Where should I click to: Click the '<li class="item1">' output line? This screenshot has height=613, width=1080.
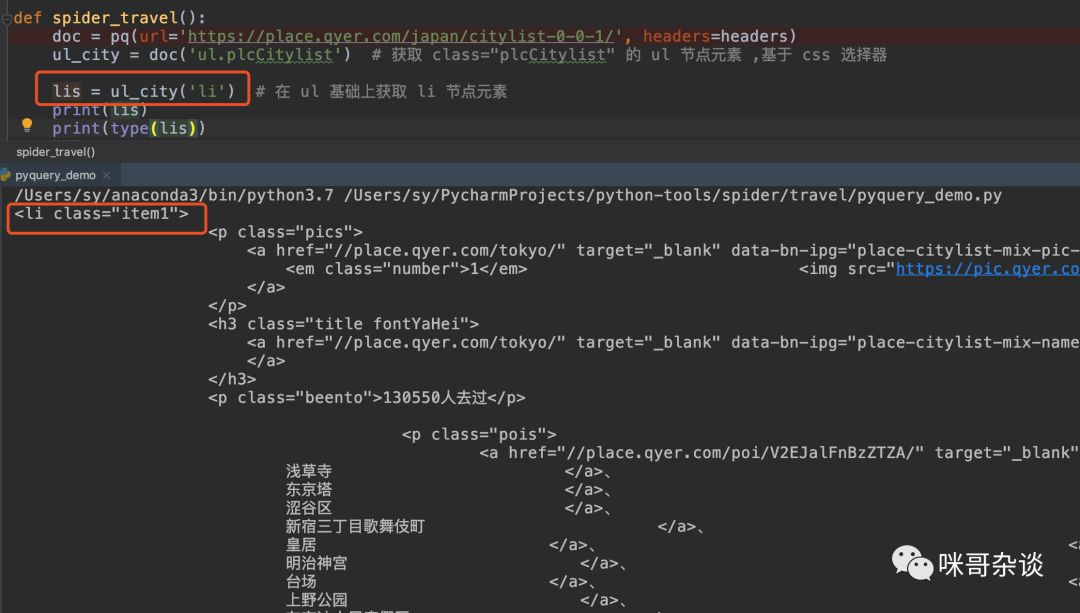[101, 214]
